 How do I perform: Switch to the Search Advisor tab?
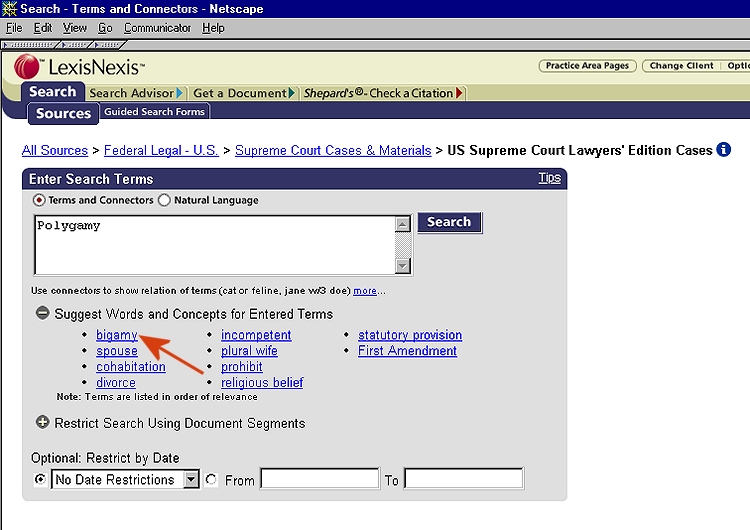(x=131, y=93)
